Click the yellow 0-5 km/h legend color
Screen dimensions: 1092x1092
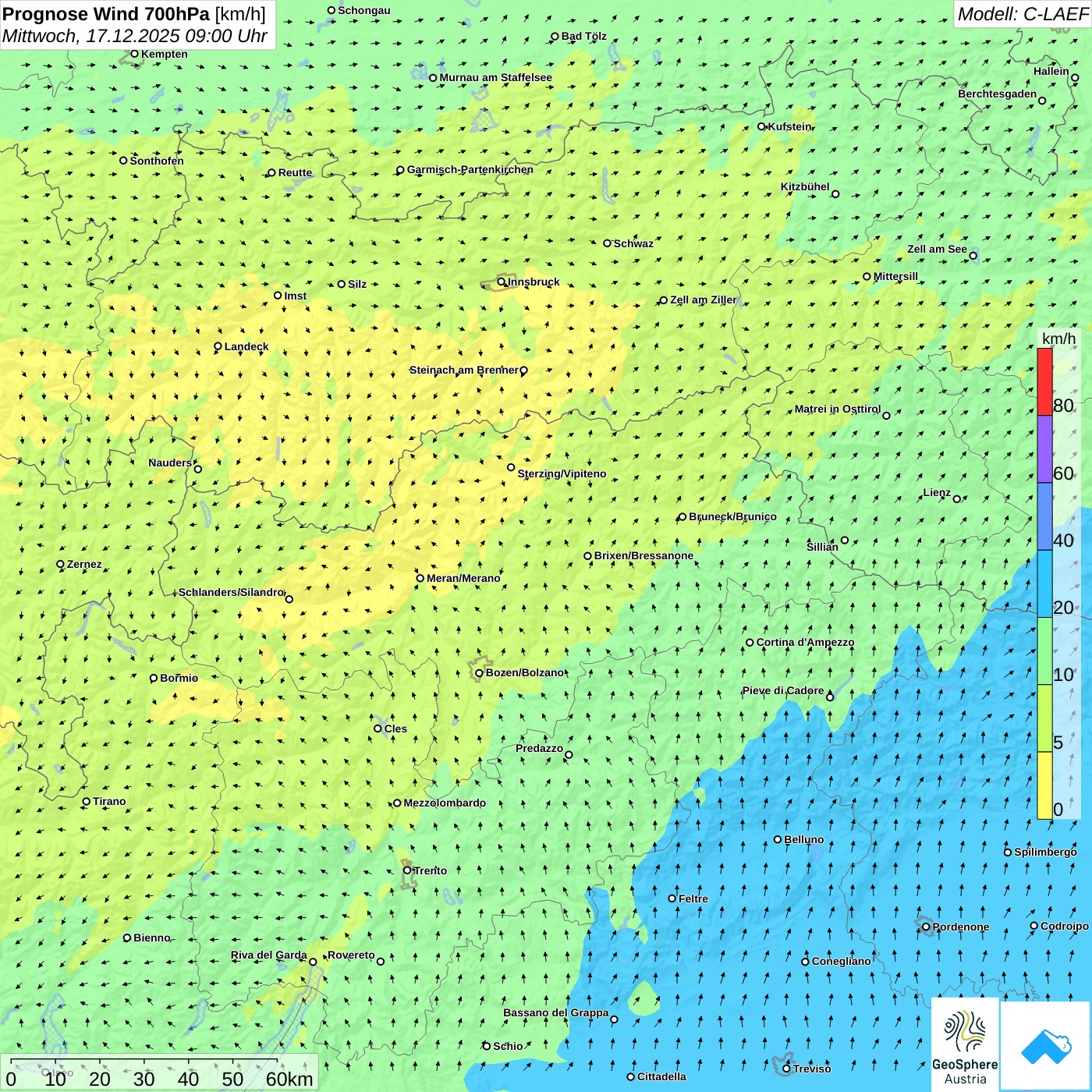[x=1044, y=785]
